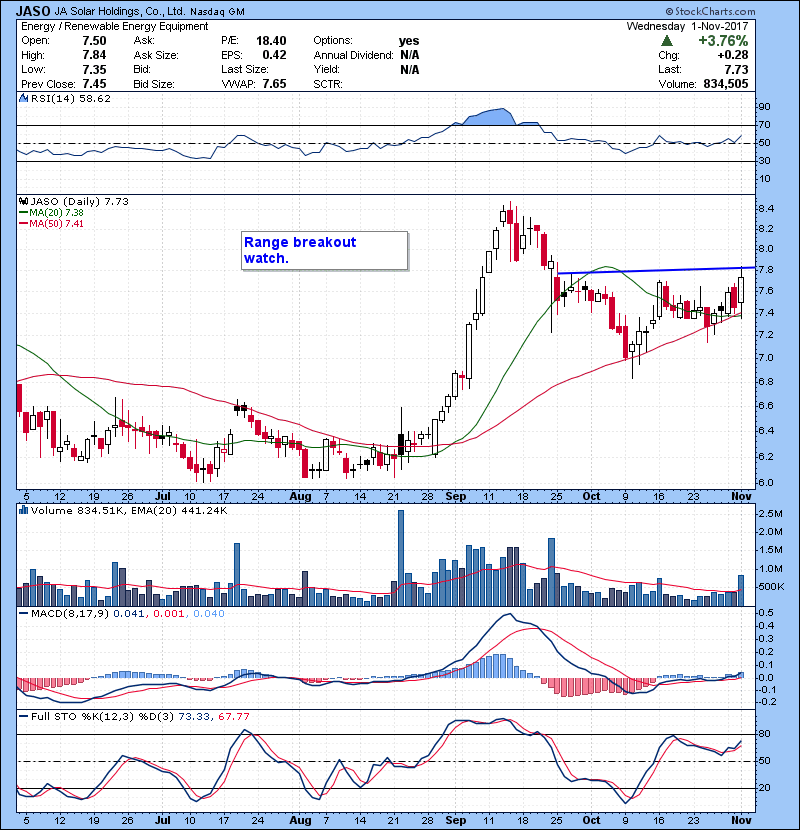Click the EPS value "0.42"
Image resolution: width=800 pixels, height=830 pixels.
click(x=274, y=55)
